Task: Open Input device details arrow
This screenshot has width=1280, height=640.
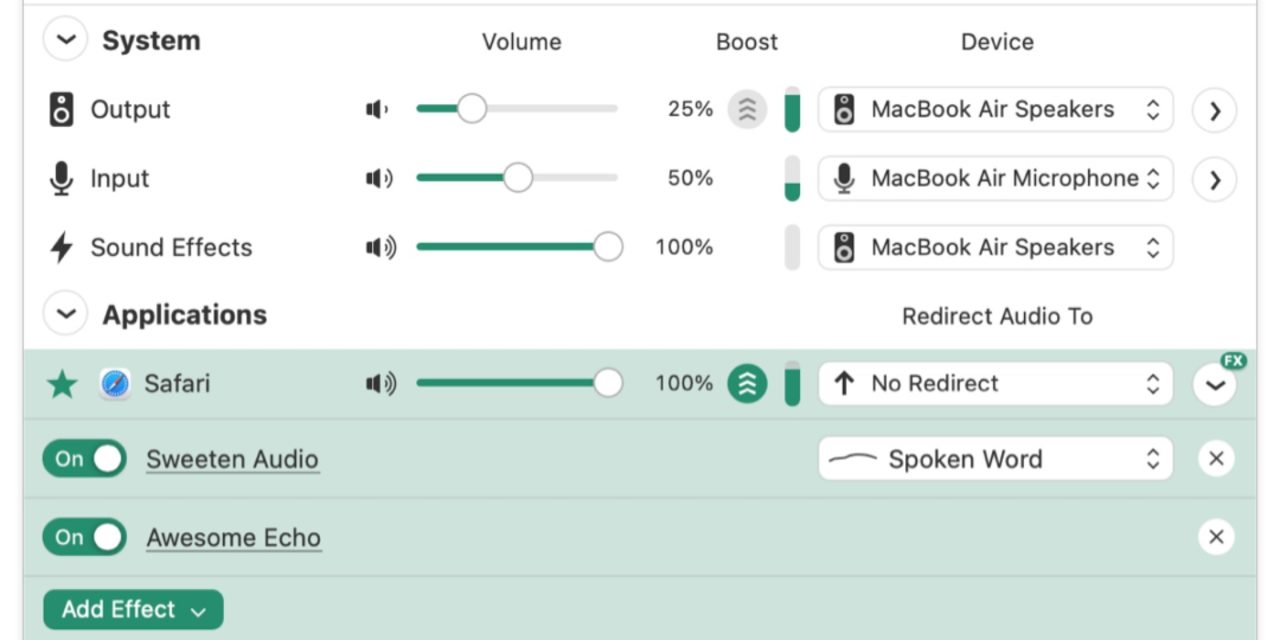Action: click(1214, 179)
